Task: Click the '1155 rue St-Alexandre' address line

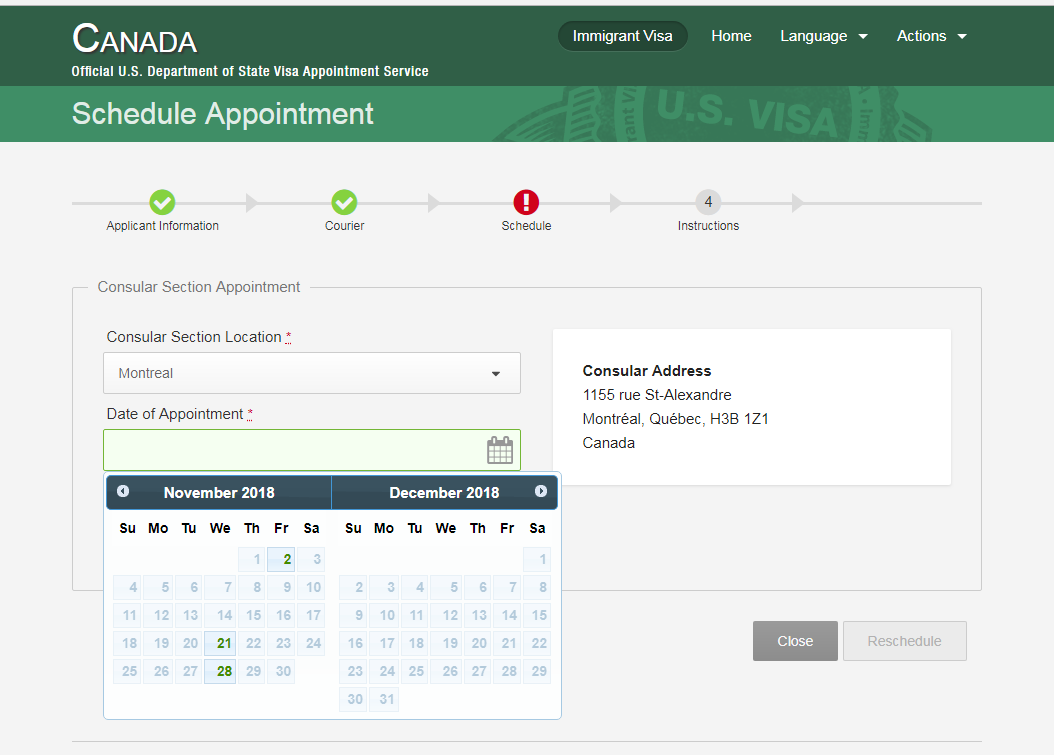Action: [657, 395]
